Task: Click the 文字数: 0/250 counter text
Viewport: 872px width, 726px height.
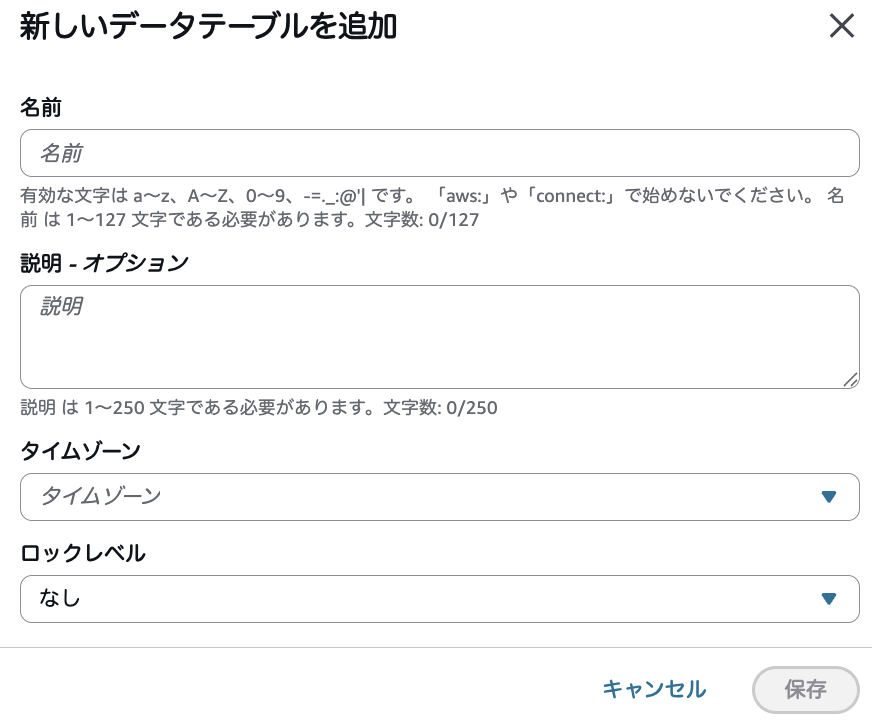Action: click(441, 408)
